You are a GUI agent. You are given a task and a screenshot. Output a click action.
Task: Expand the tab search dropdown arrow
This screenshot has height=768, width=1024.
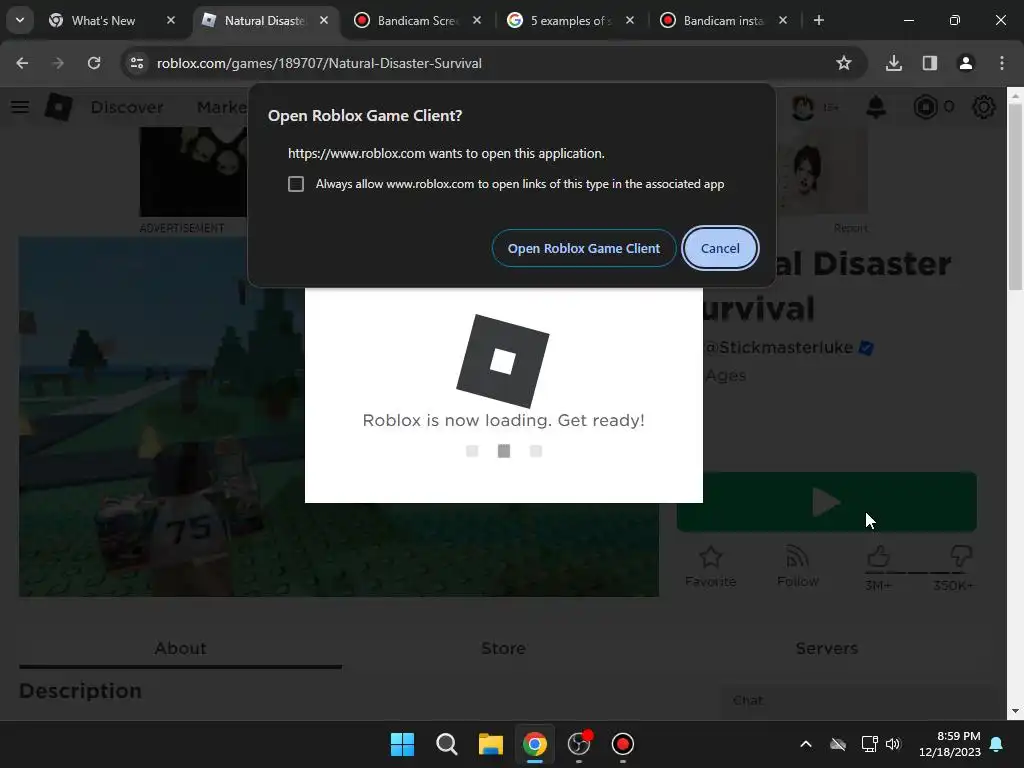[20, 20]
